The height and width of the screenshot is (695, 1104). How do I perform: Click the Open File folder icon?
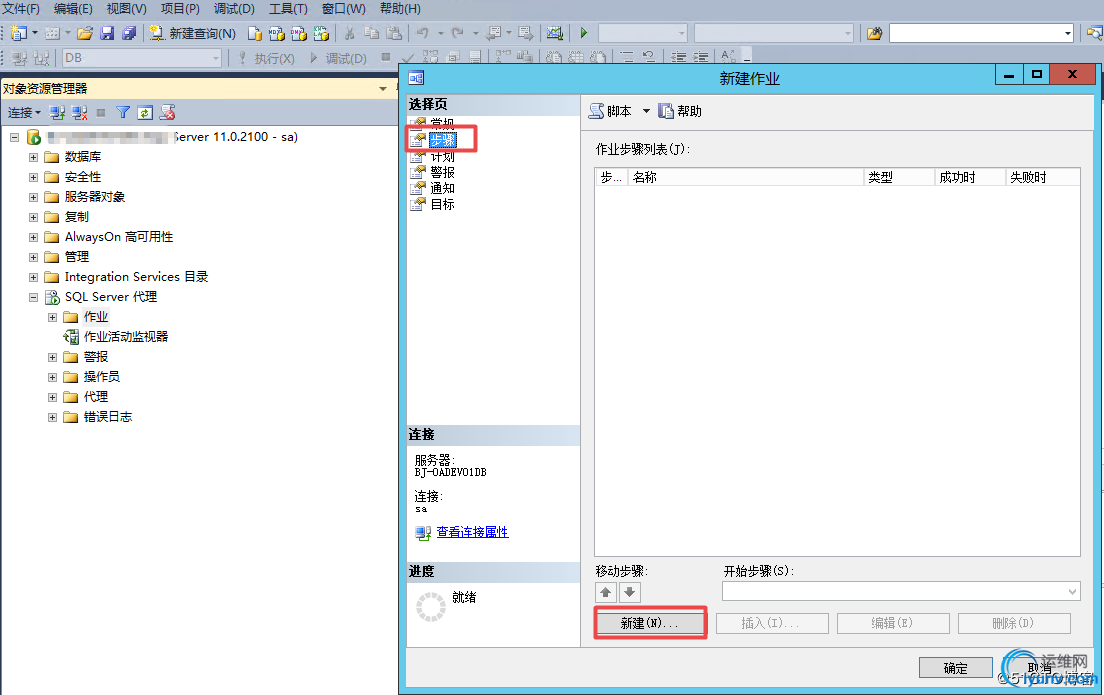point(84,33)
